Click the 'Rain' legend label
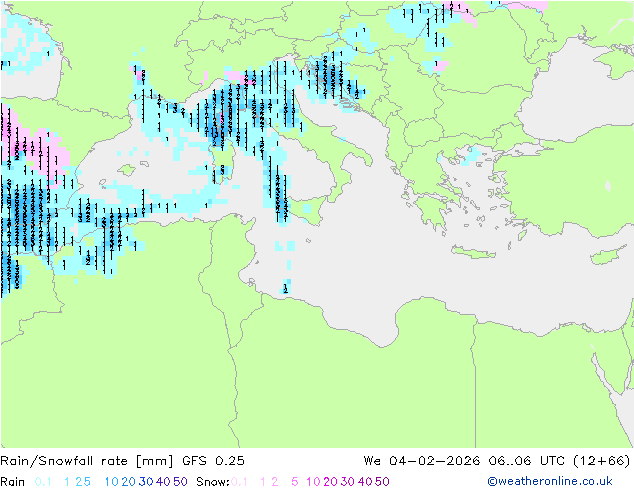Screen dimensions: 634x490 click(x=13, y=482)
